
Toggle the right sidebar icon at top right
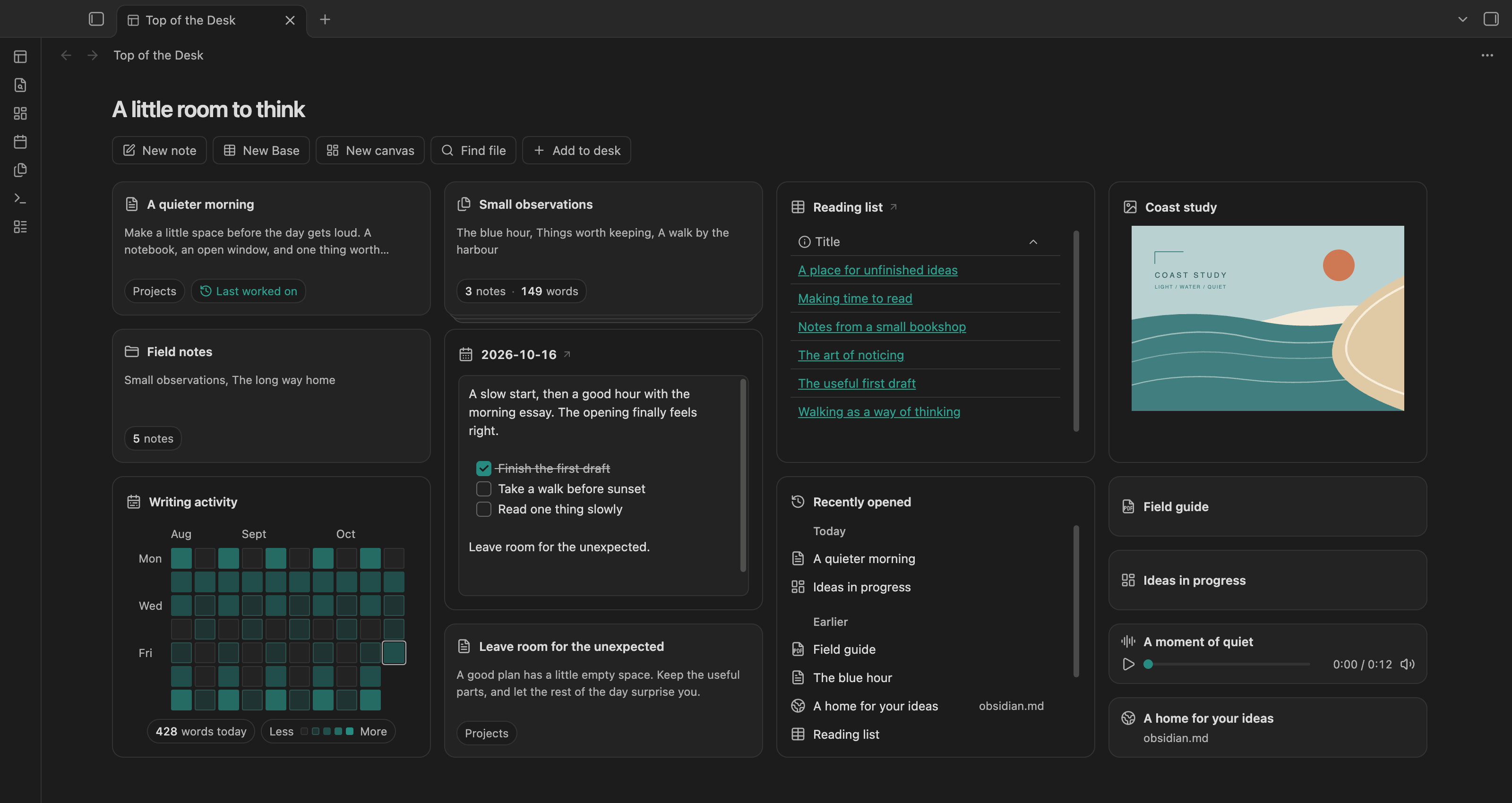click(x=1491, y=19)
